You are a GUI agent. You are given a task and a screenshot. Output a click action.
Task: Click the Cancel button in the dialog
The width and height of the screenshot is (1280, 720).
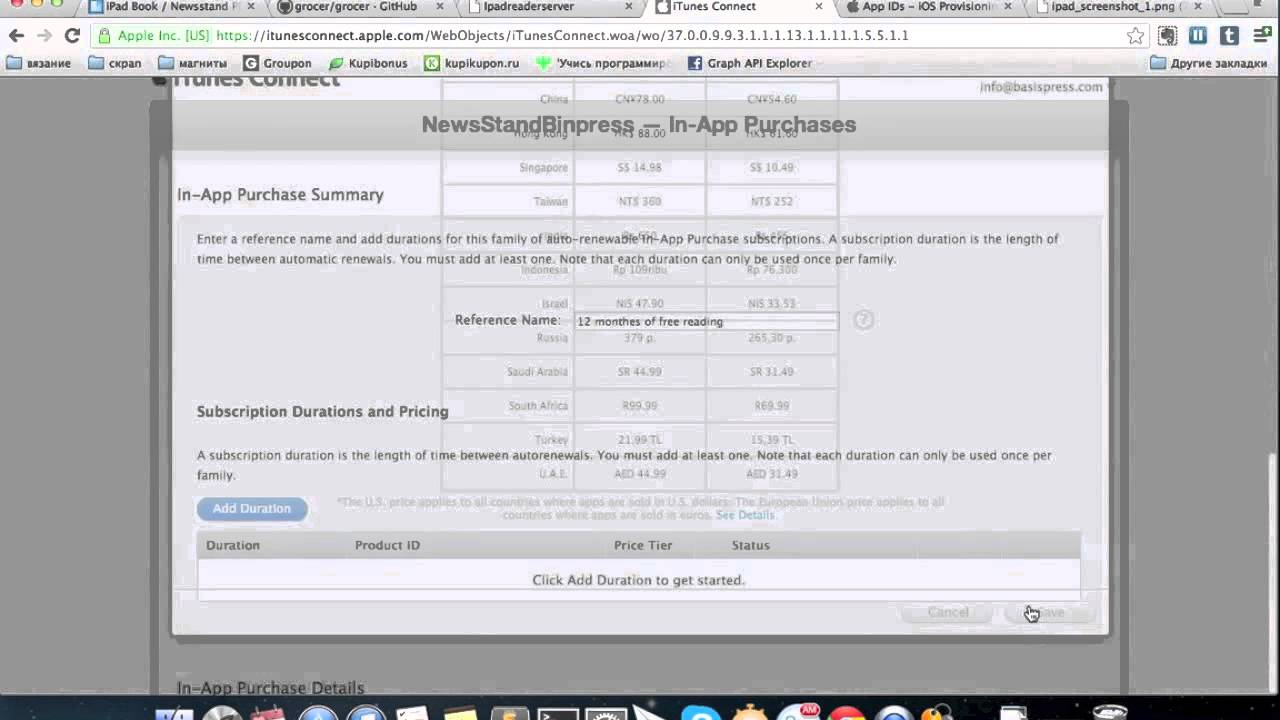tap(948, 612)
